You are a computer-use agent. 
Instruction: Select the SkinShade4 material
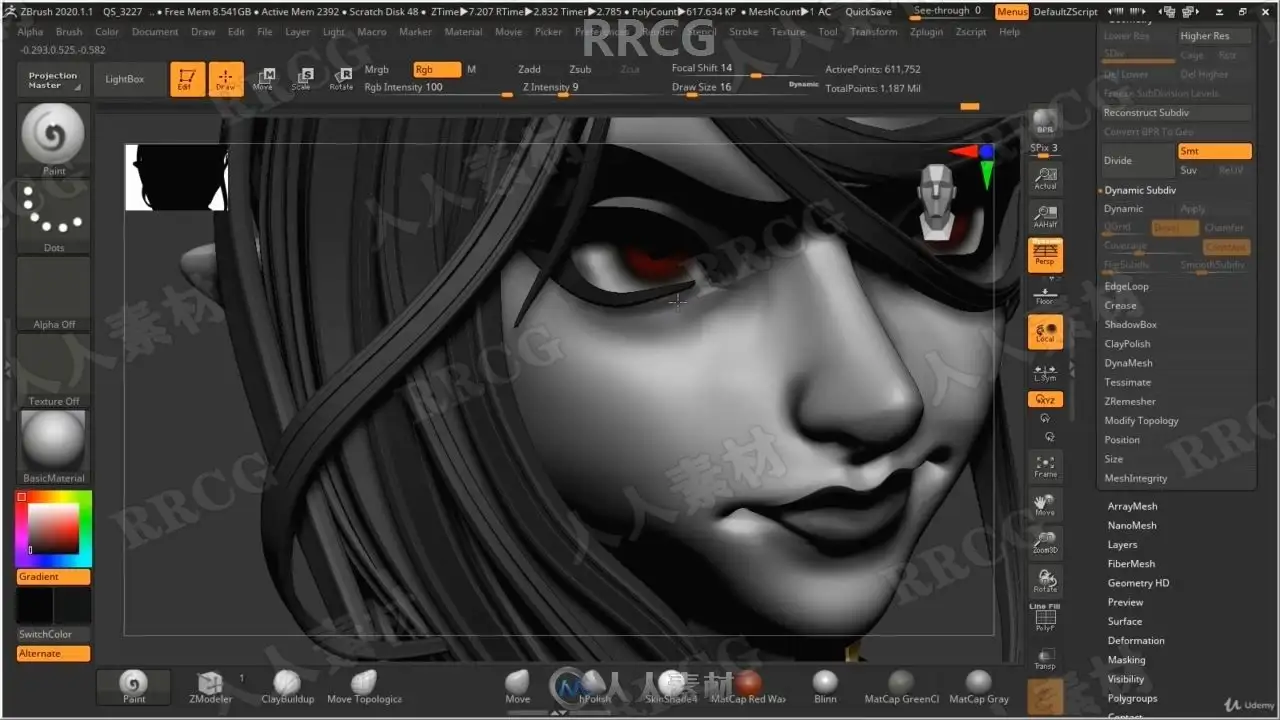(671, 687)
